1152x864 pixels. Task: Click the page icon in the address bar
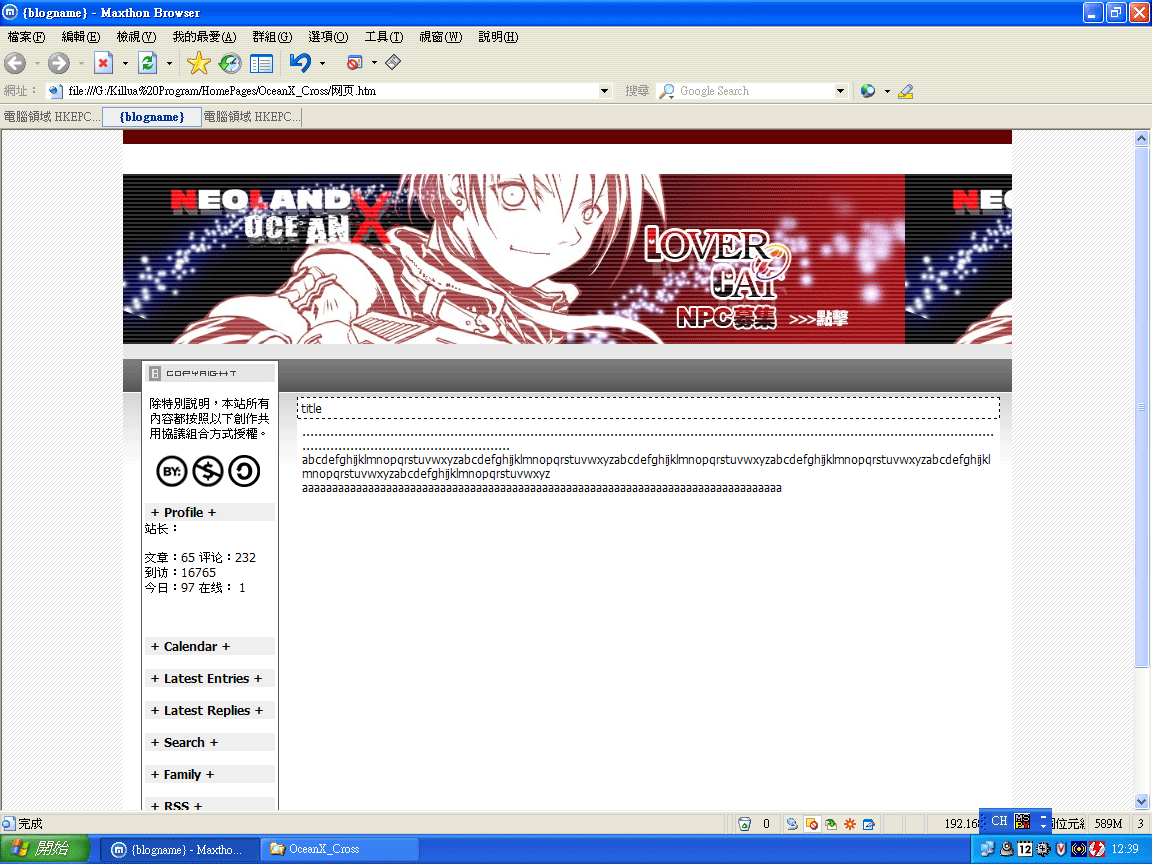click(55, 91)
